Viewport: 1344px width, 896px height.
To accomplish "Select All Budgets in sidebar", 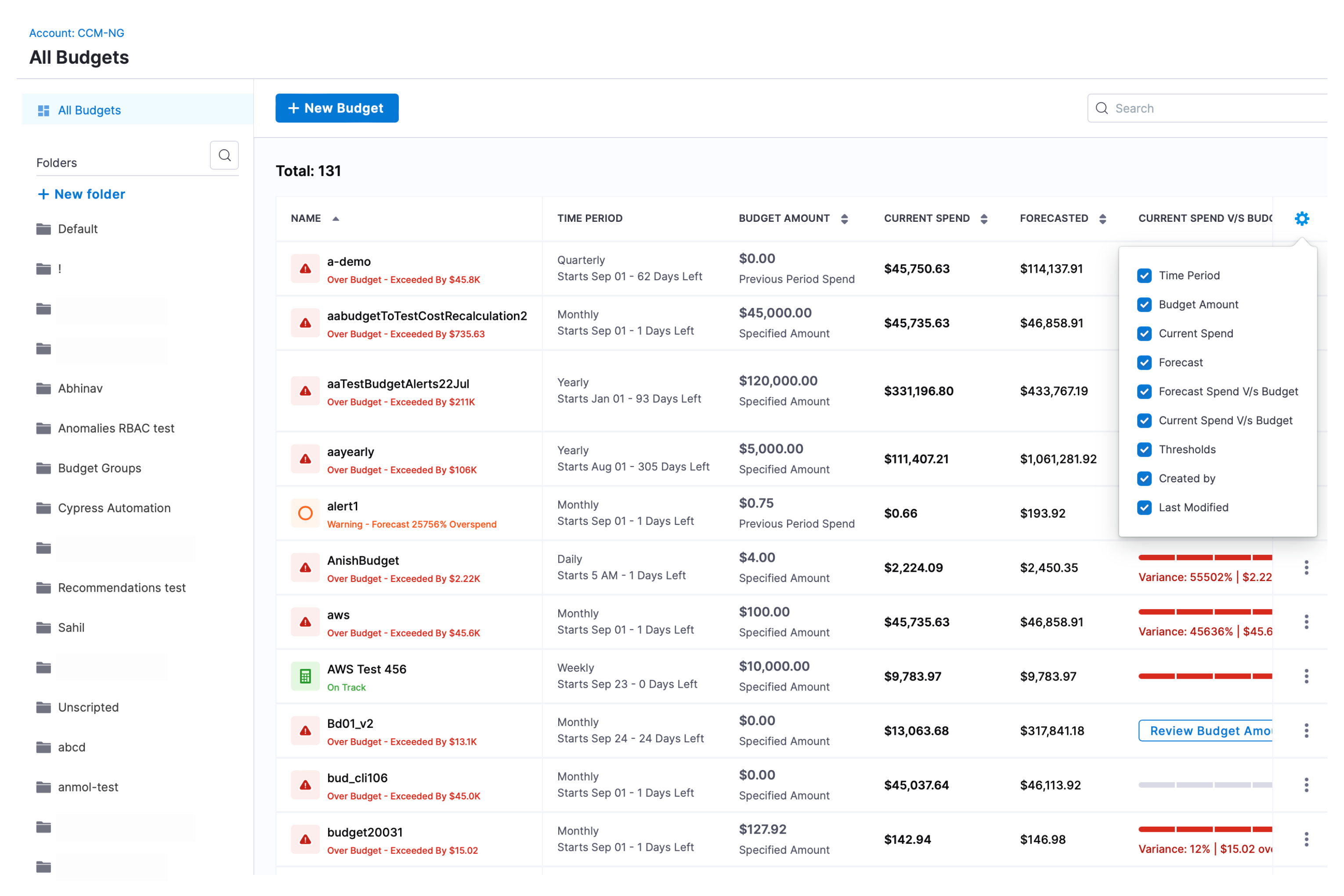I will click(x=89, y=110).
